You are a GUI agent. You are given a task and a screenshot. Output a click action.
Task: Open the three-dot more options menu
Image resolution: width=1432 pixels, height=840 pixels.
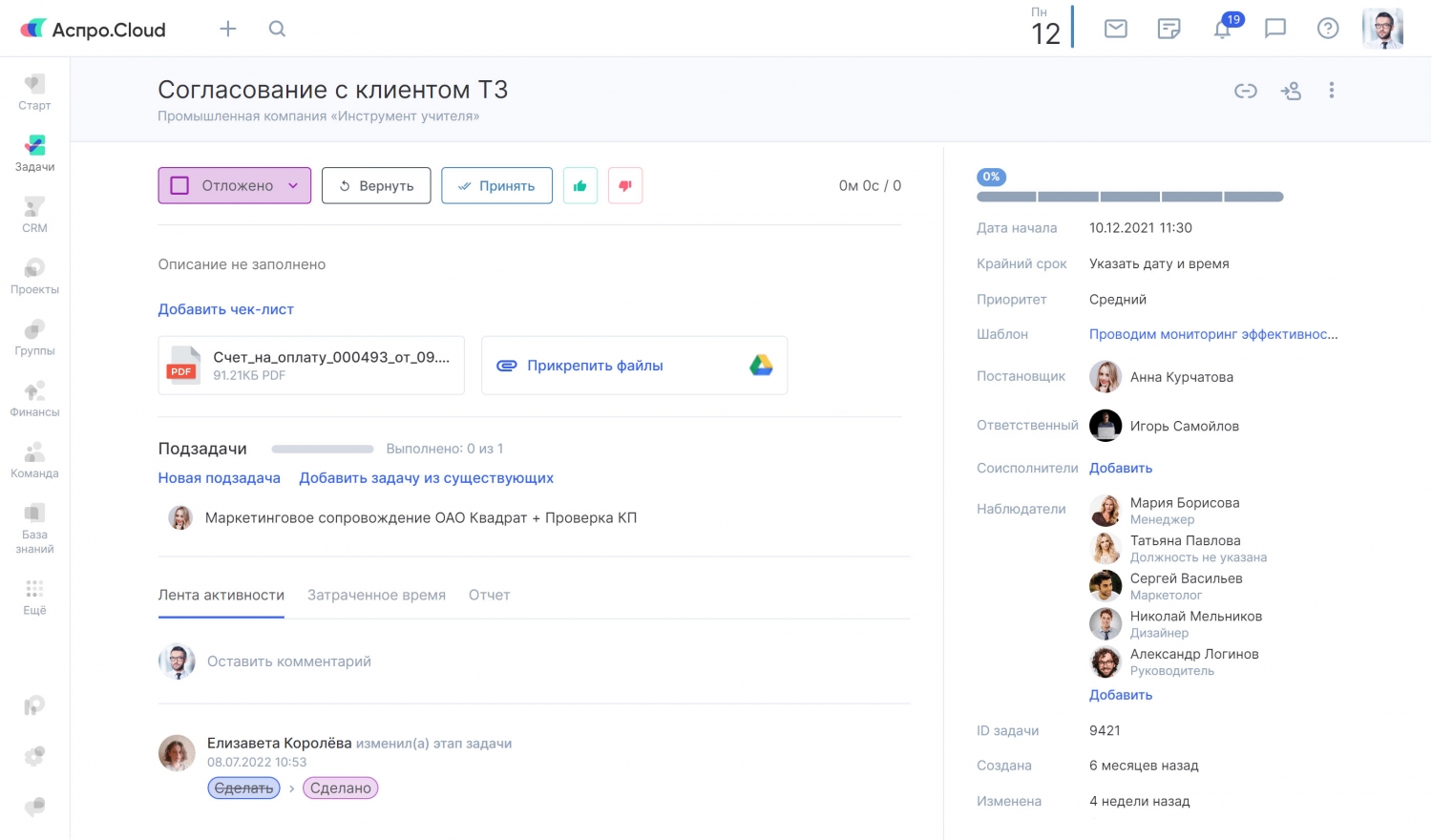(1331, 91)
